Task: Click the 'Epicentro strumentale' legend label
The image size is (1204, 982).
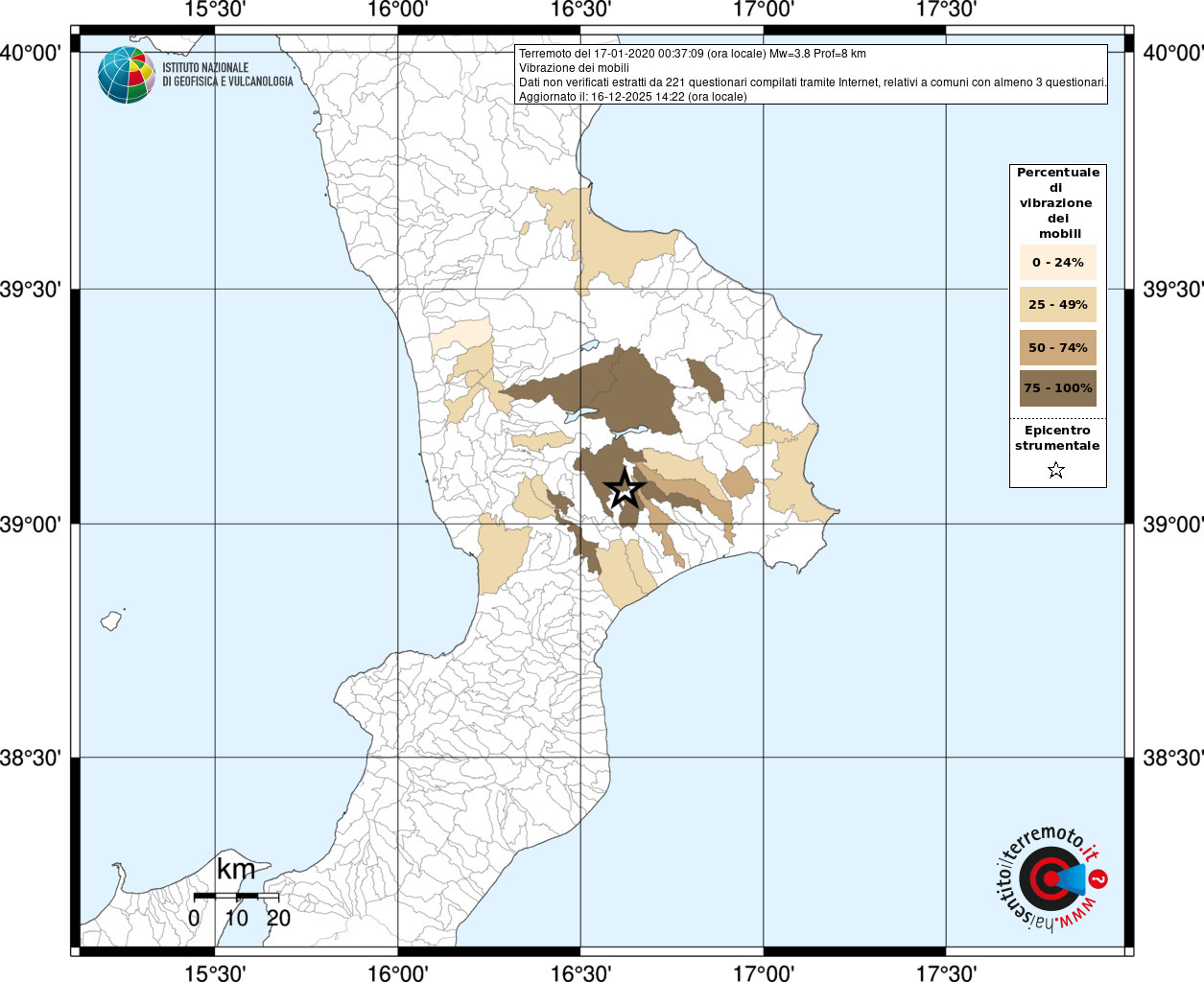Action: [1057, 438]
